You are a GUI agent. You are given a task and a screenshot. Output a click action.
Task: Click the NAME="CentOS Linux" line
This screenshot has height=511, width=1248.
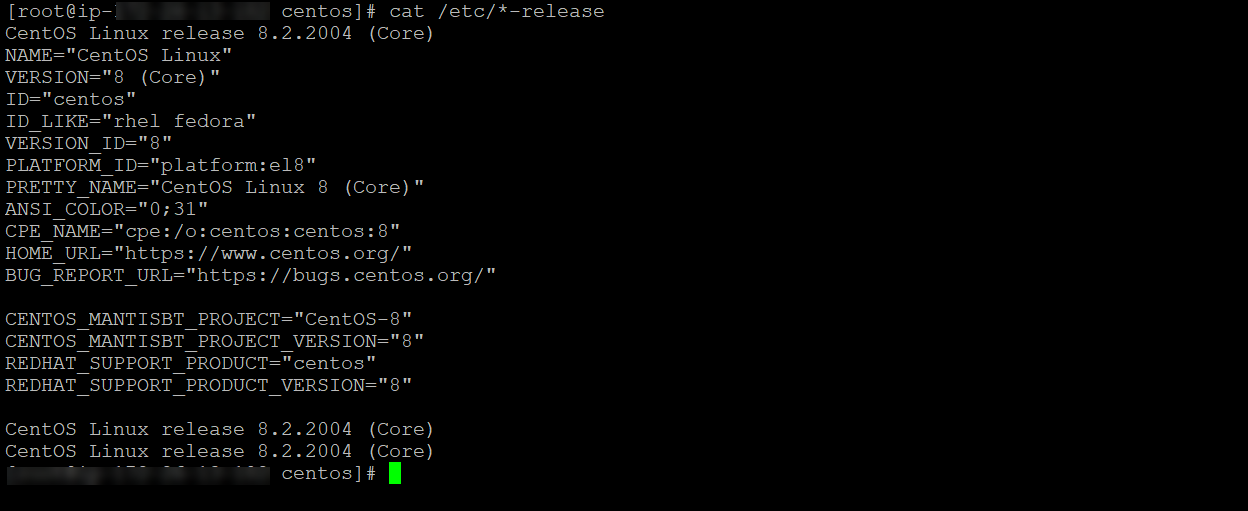(119, 55)
